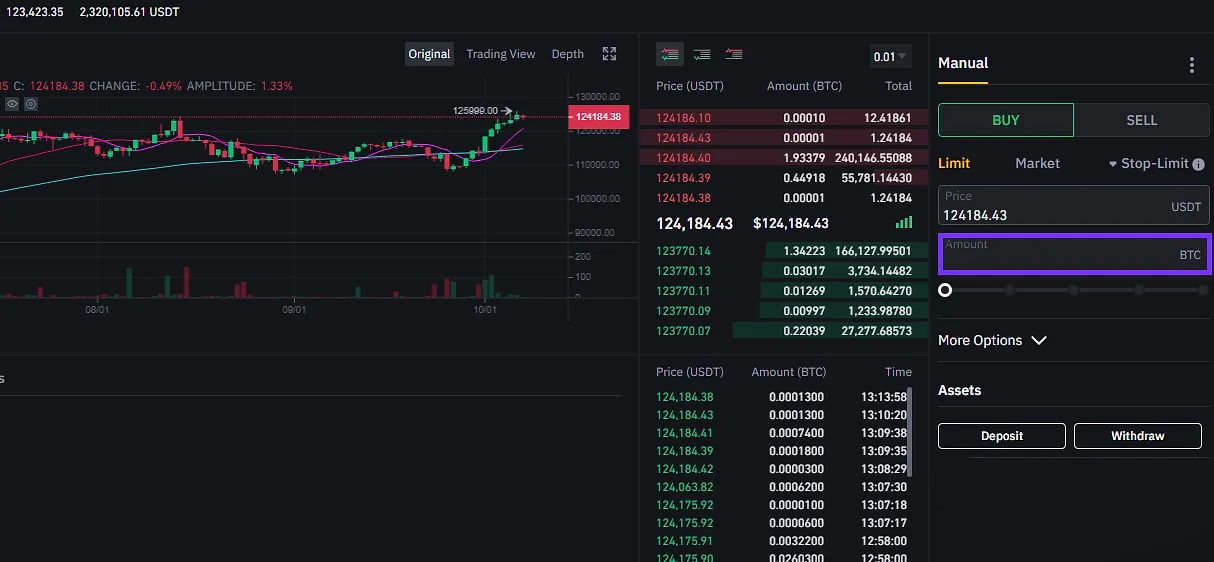The image size is (1214, 562).
Task: Select ask price 124184.39
Action: [683, 178]
